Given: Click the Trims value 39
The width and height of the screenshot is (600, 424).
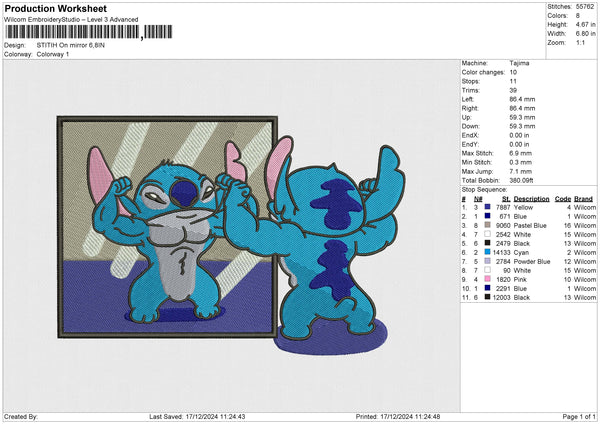Looking at the screenshot, I should 513,90.
